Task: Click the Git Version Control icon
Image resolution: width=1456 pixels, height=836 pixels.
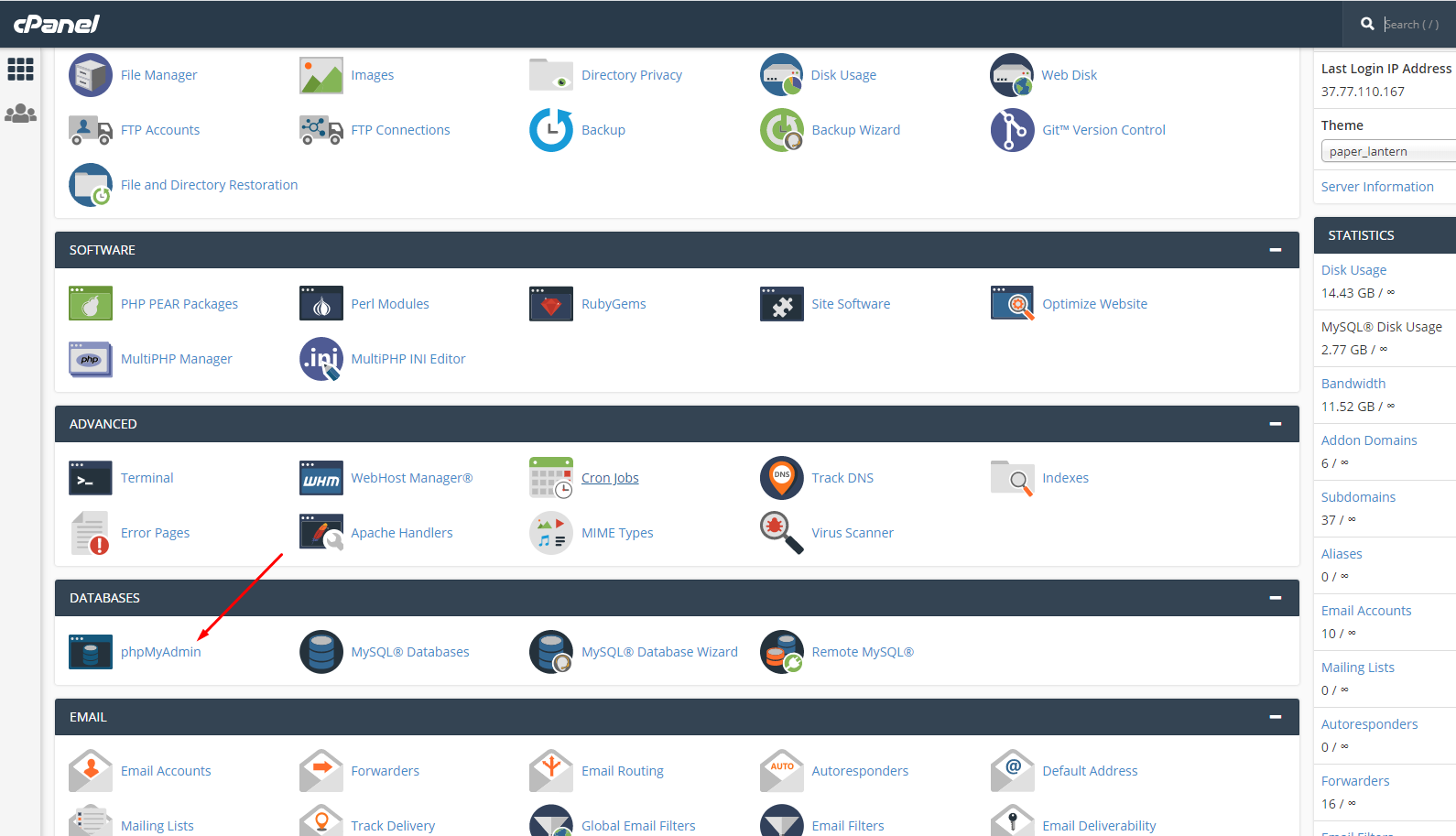Action: coord(1012,130)
